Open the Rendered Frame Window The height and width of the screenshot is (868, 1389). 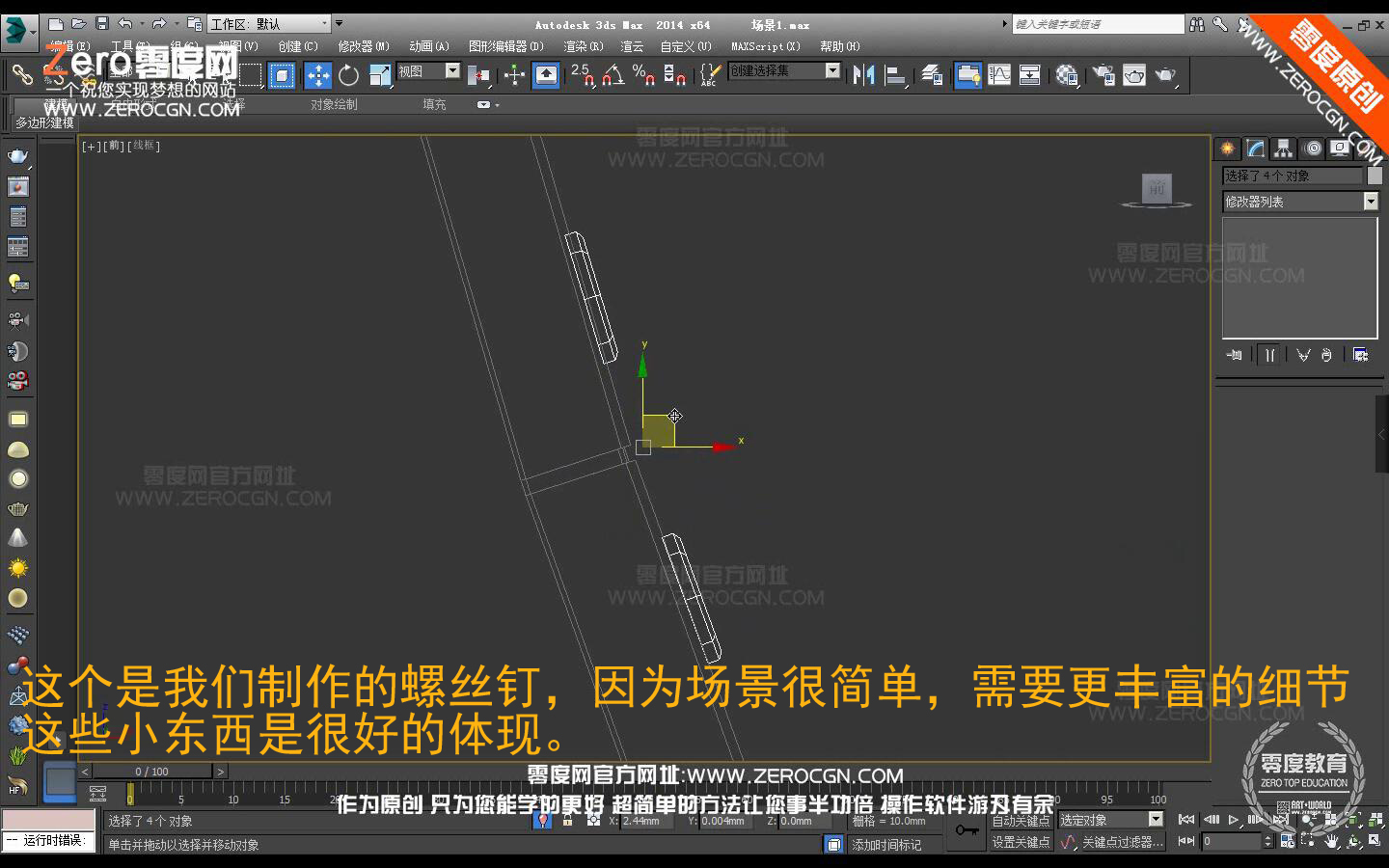[1134, 75]
